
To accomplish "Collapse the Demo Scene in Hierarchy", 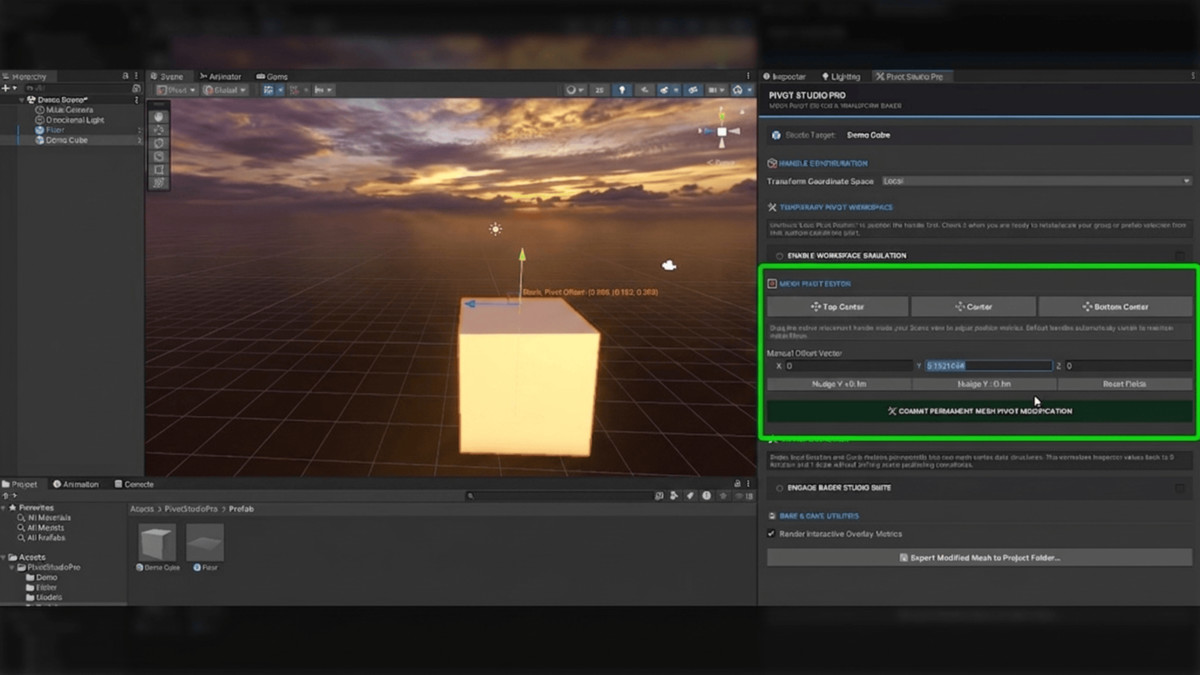I will coord(21,100).
